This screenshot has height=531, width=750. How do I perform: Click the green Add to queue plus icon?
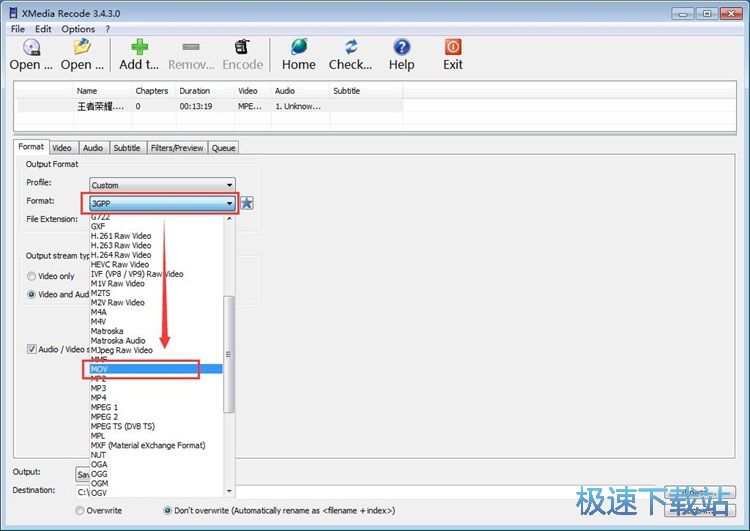coord(139,47)
